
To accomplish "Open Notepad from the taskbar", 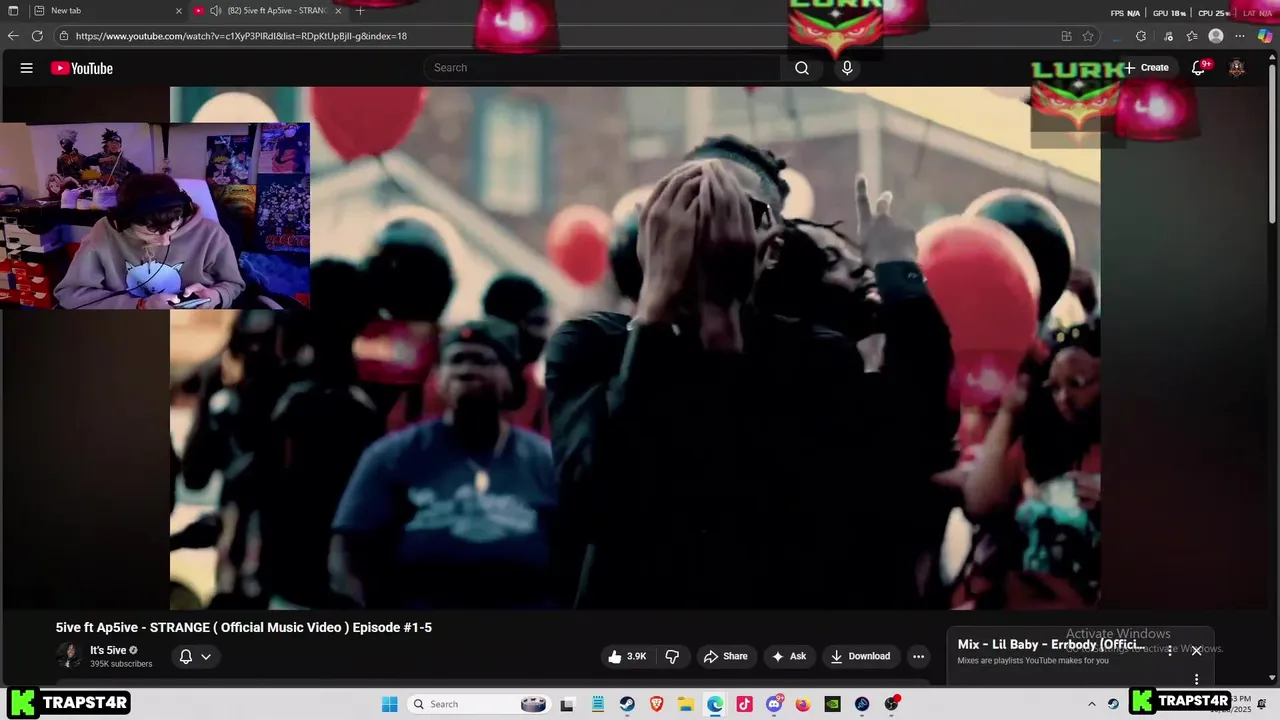I will [x=597, y=704].
